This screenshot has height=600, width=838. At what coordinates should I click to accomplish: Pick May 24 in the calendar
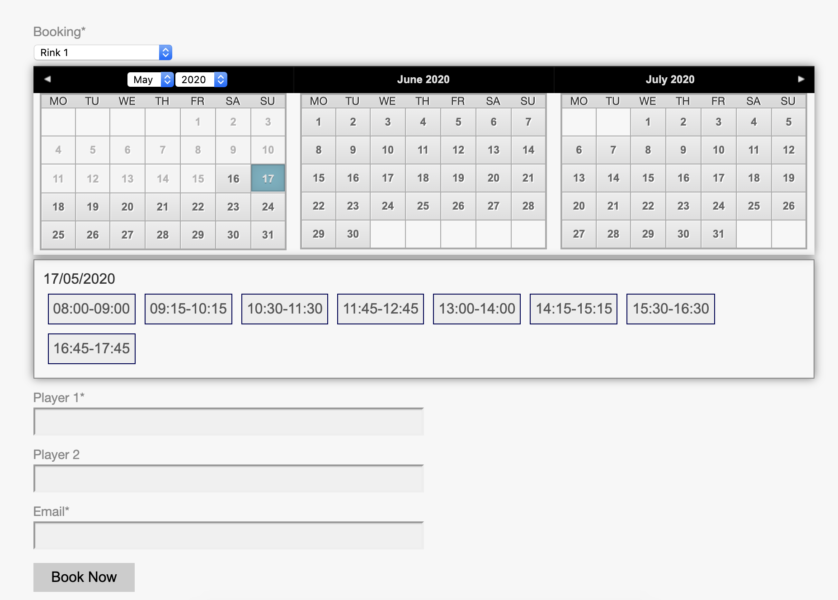(268, 207)
